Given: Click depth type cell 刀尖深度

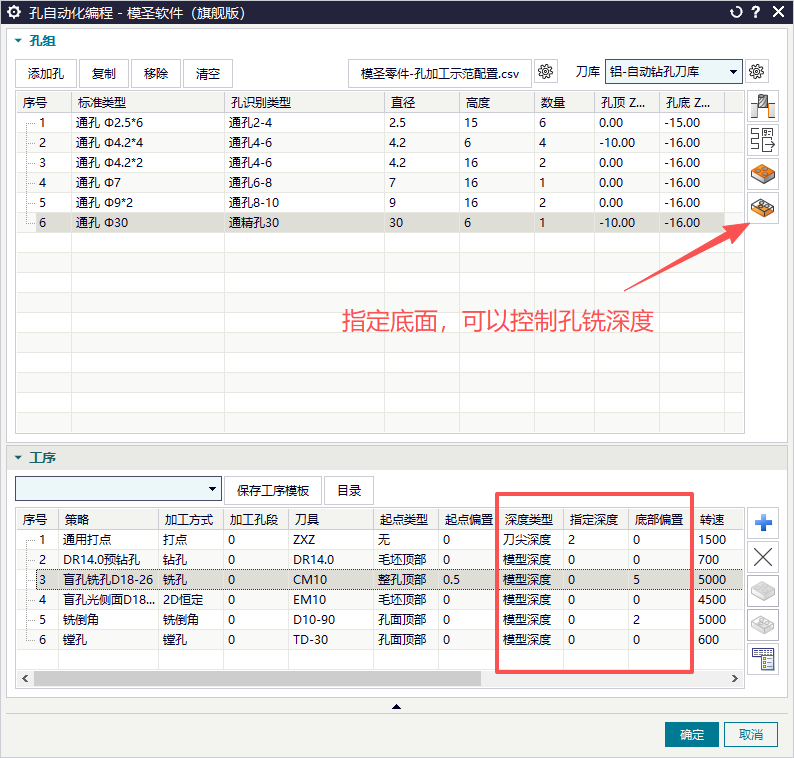Looking at the screenshot, I should pos(531,540).
